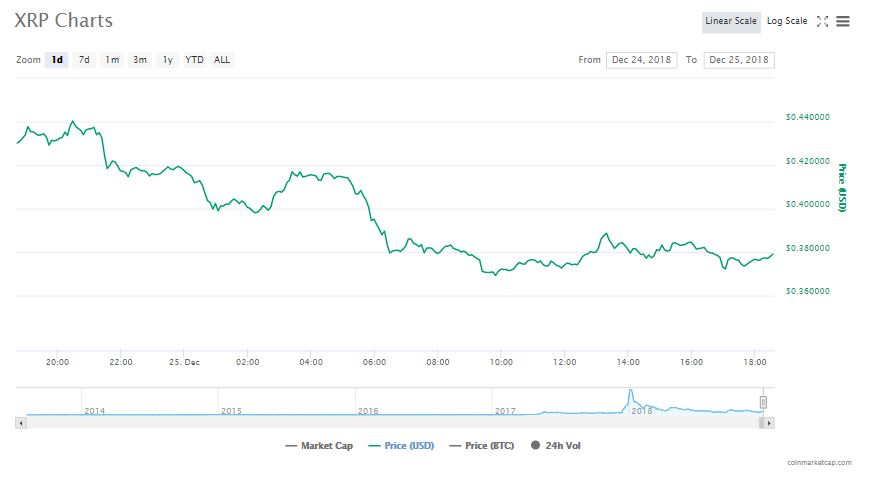
Task: Edit the To date field
Action: pyautogui.click(x=739, y=60)
